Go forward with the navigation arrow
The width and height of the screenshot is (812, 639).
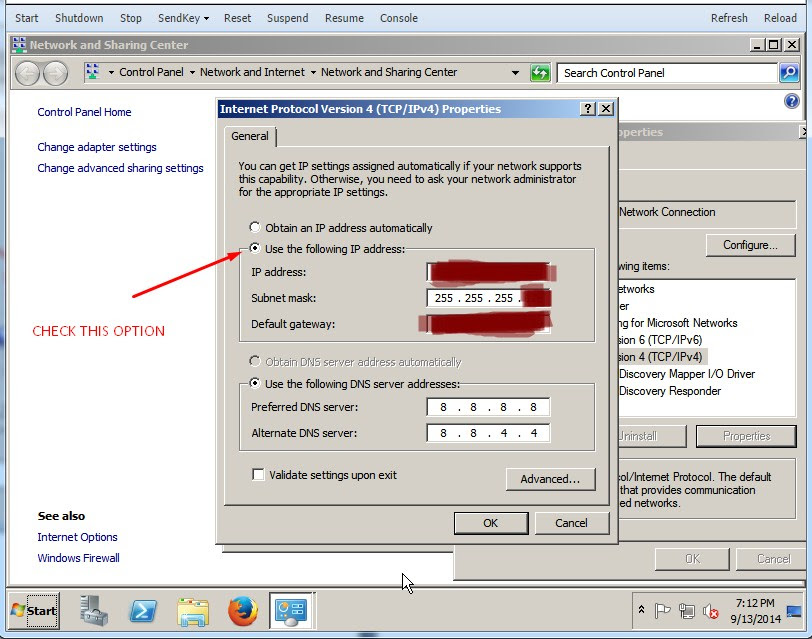click(x=55, y=73)
